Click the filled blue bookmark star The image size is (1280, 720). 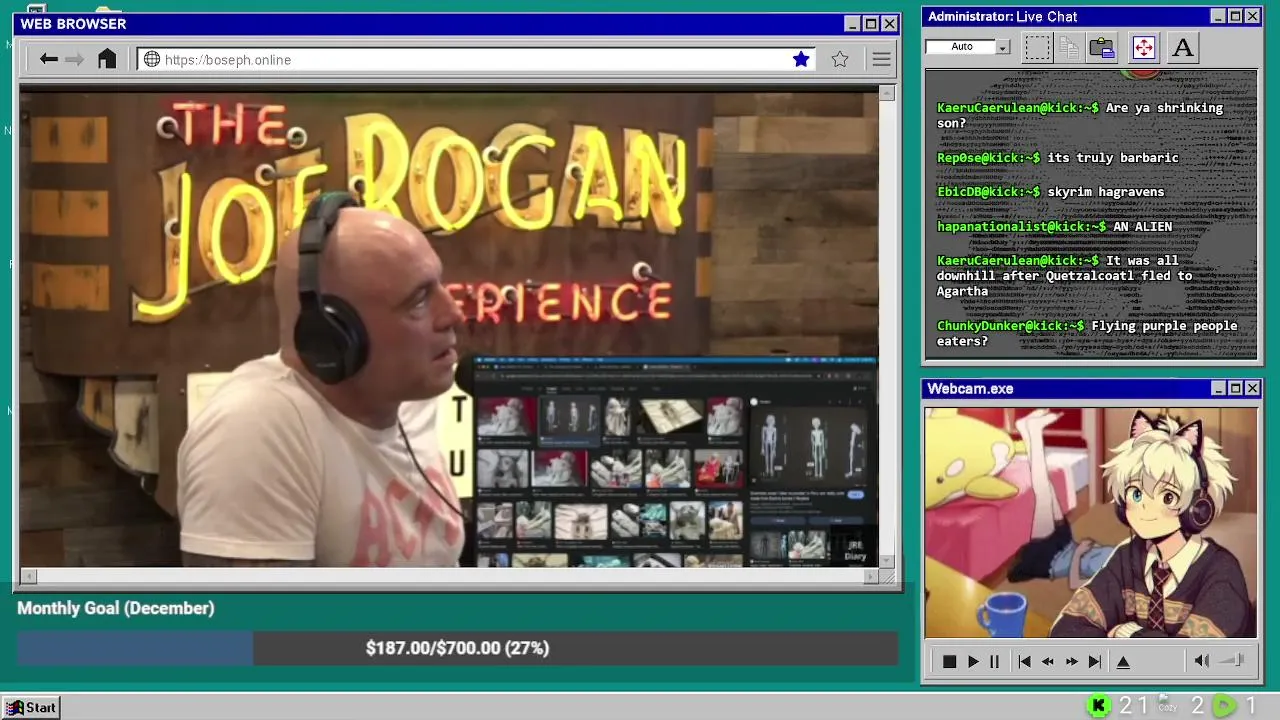point(801,59)
